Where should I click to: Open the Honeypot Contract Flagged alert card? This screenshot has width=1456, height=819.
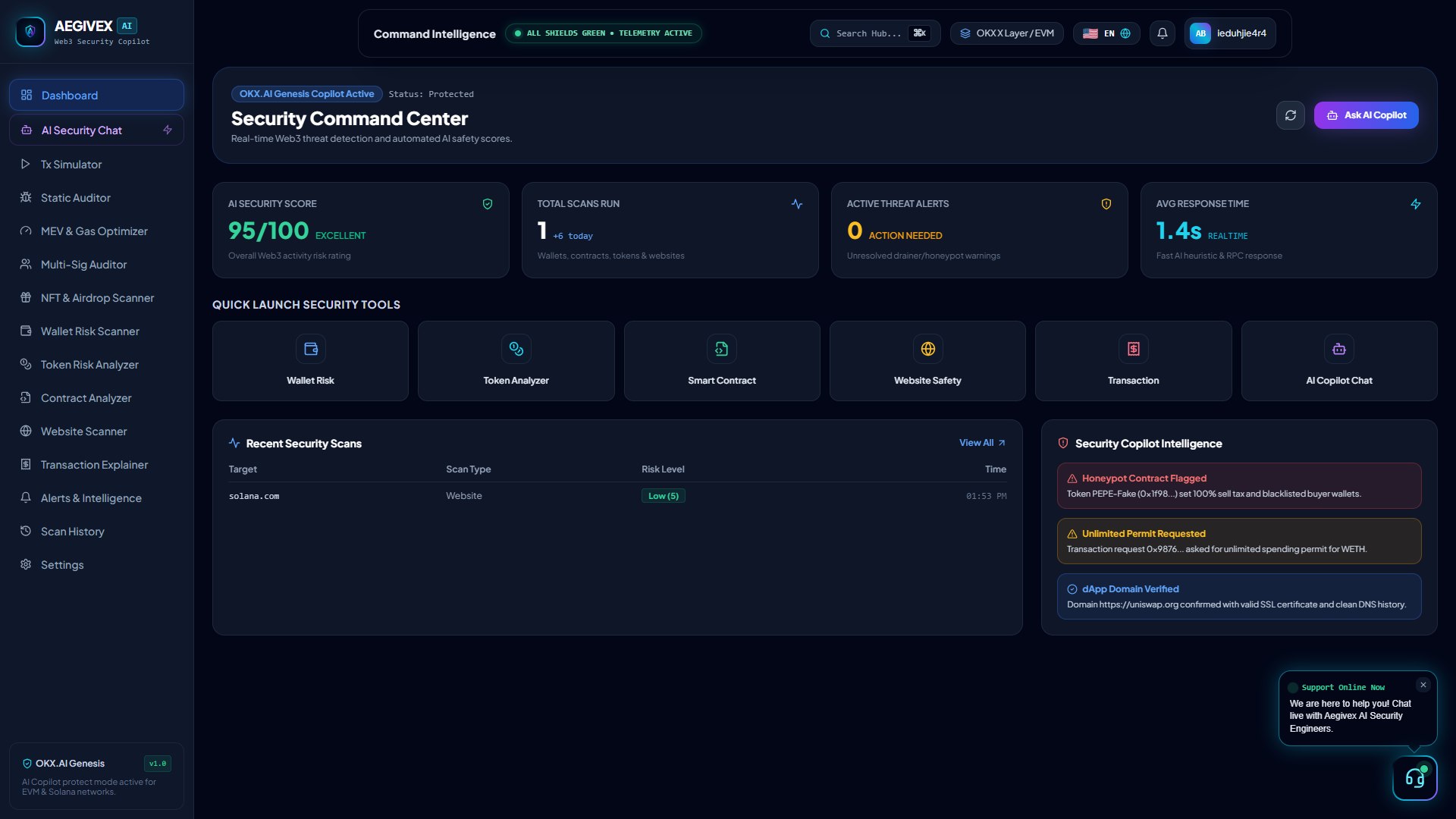[1238, 485]
